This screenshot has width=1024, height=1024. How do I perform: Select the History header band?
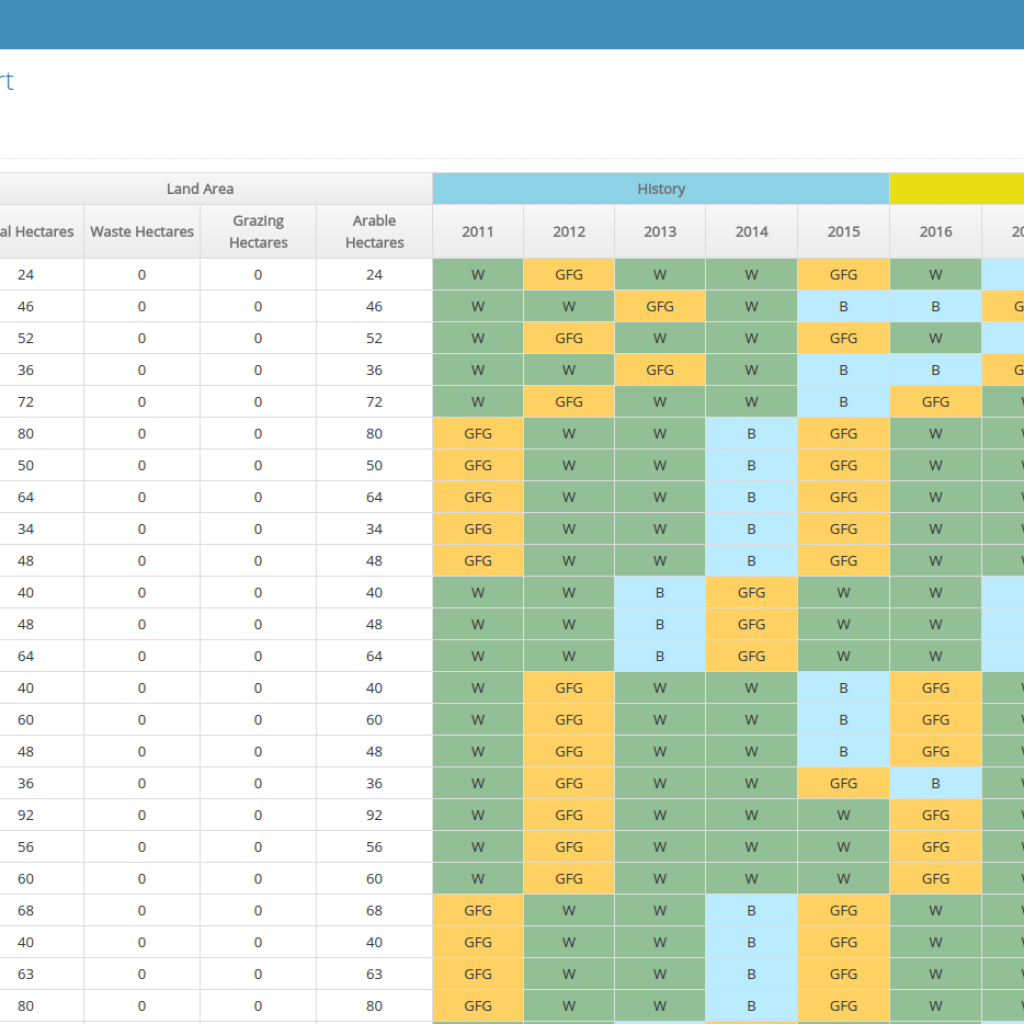tap(660, 189)
